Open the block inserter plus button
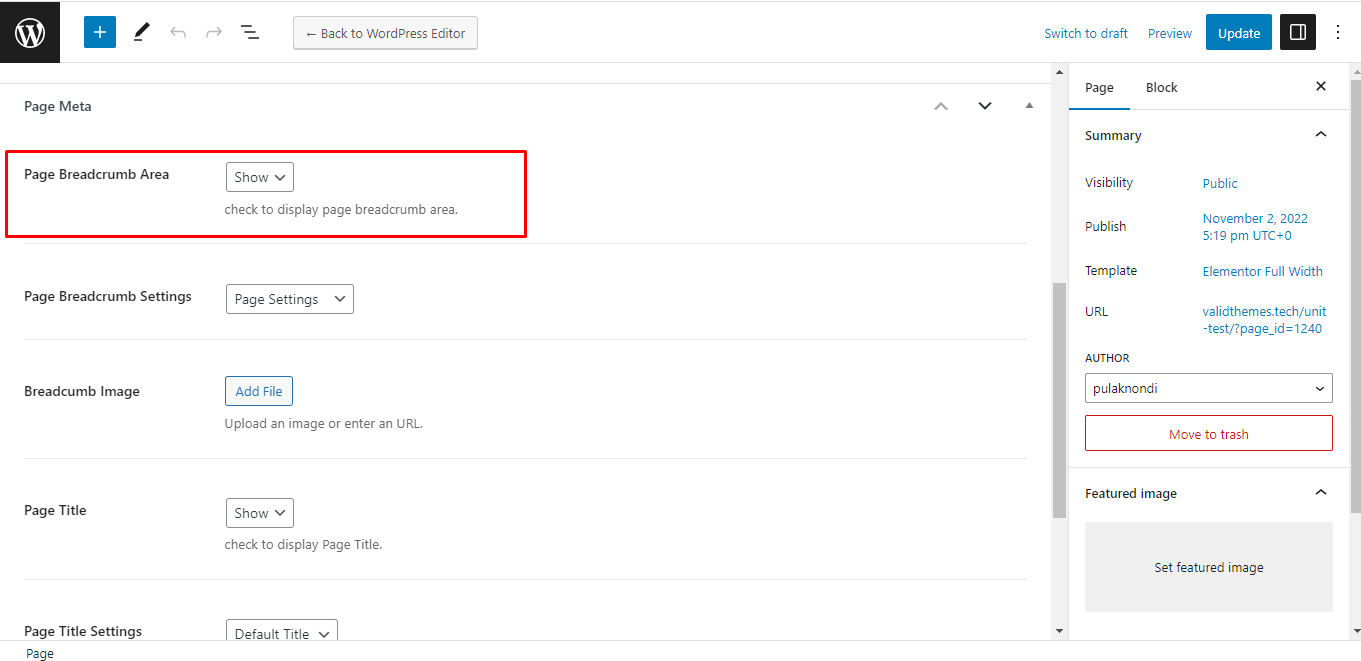 [x=100, y=32]
